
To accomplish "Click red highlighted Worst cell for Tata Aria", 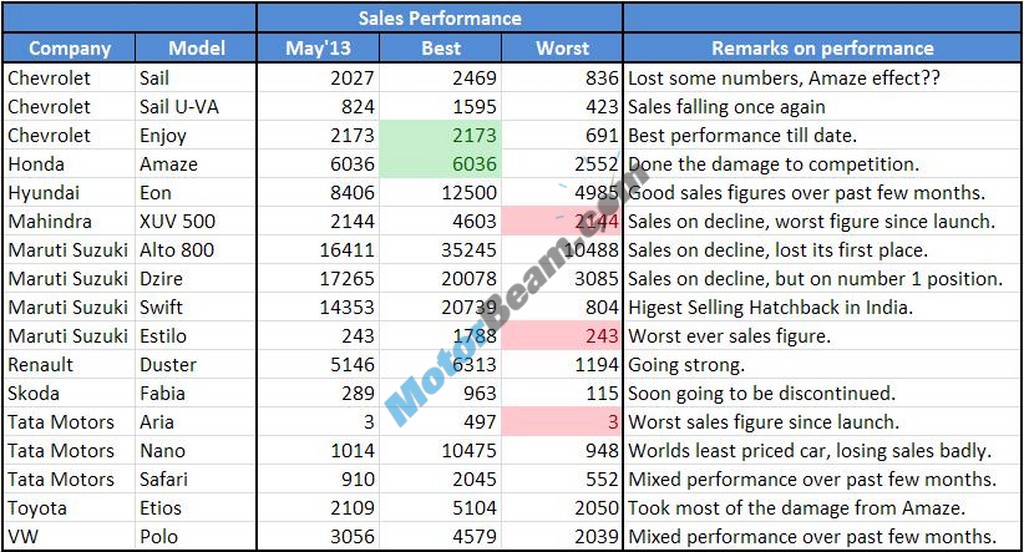I will pos(562,422).
